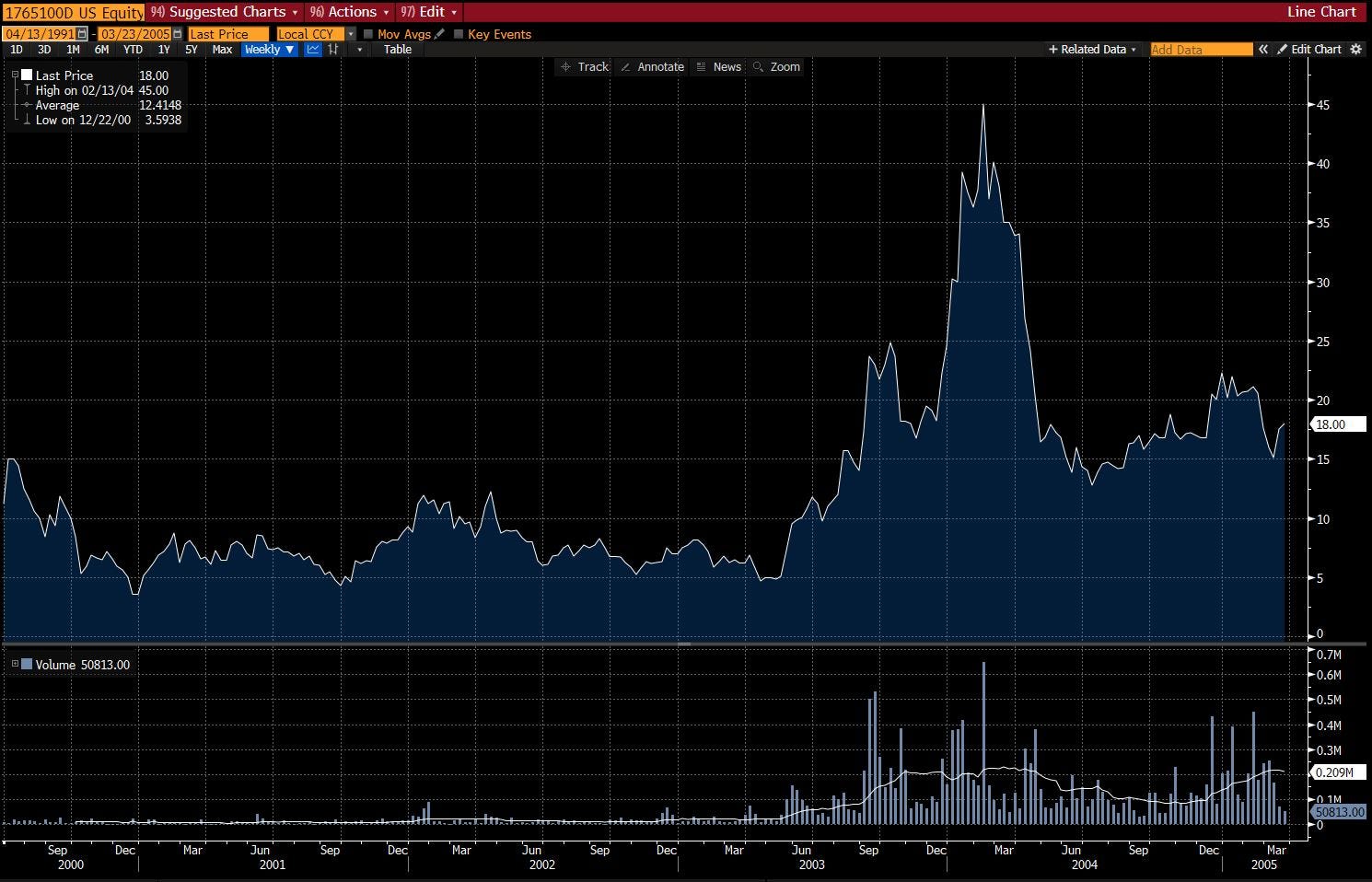Open the Actions menu
1372x882 pixels.
(x=352, y=12)
